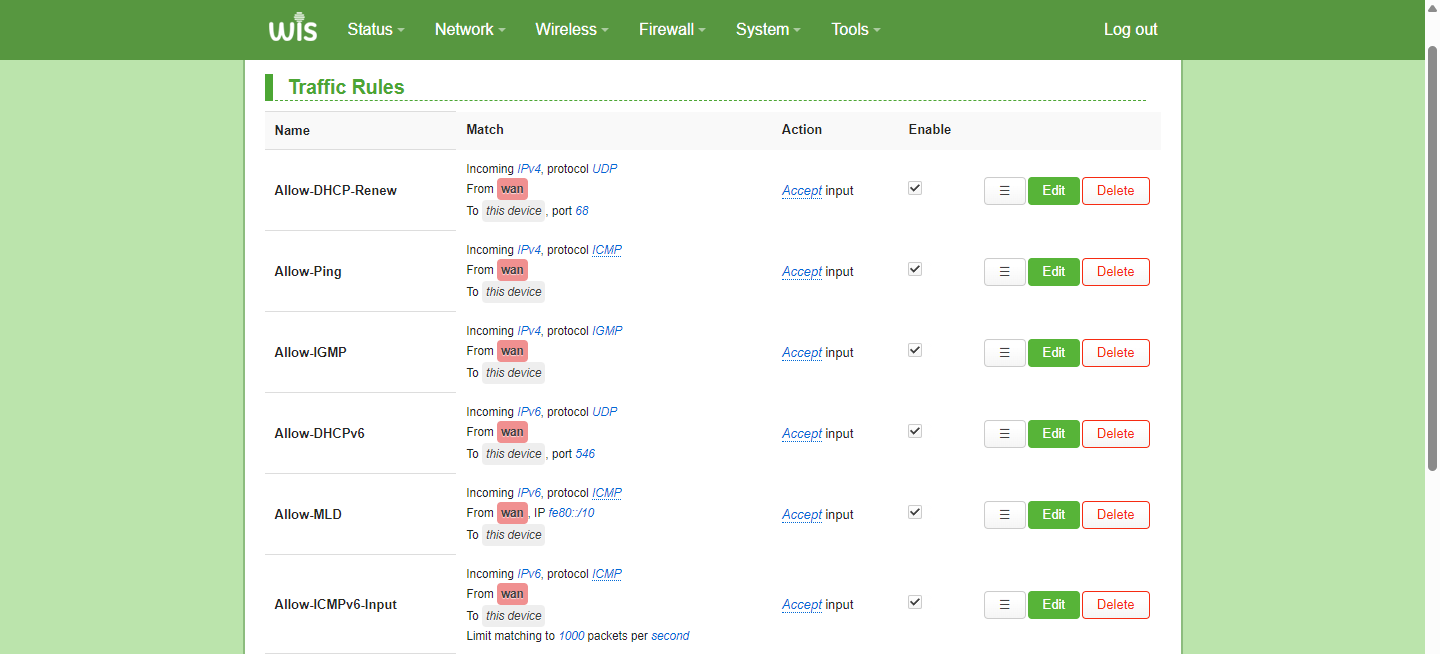Delete the Allow-MLD rule
Screen dimensions: 1440x654
(x=1116, y=515)
